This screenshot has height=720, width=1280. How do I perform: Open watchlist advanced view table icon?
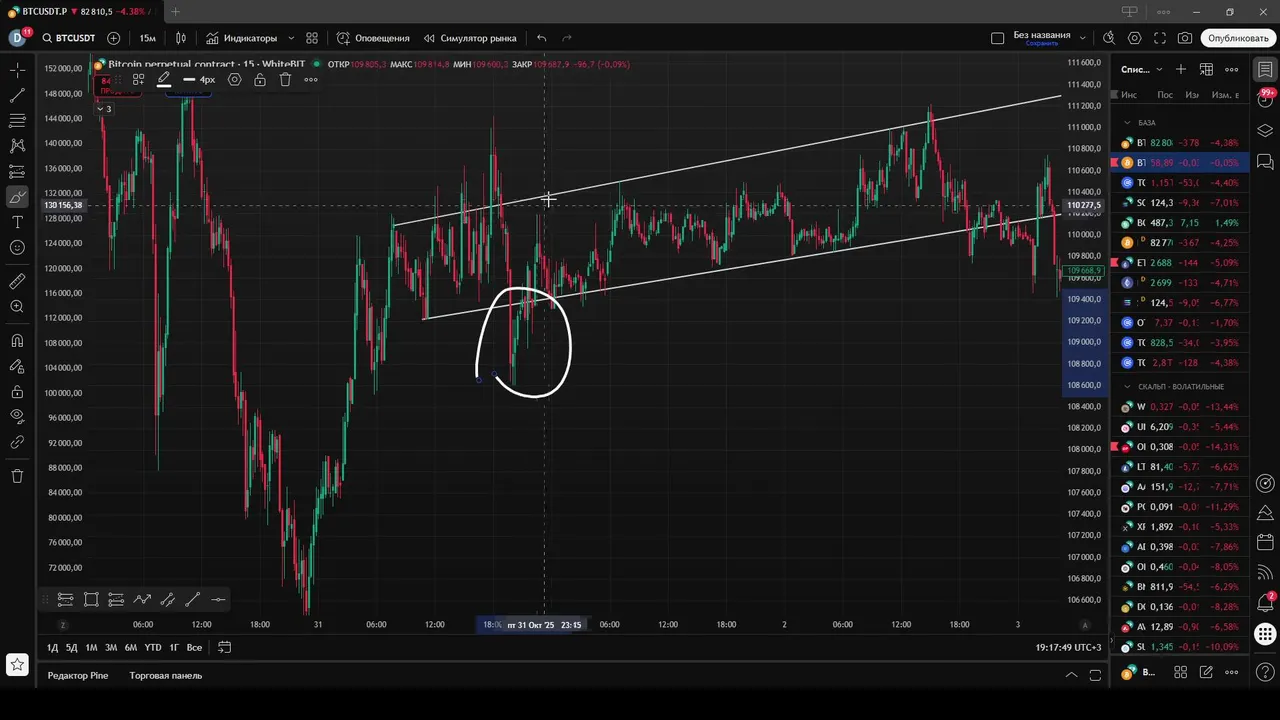pos(1206,69)
